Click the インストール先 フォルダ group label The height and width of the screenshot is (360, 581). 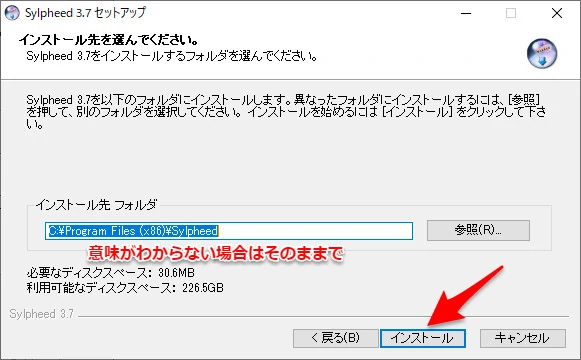[96, 204]
